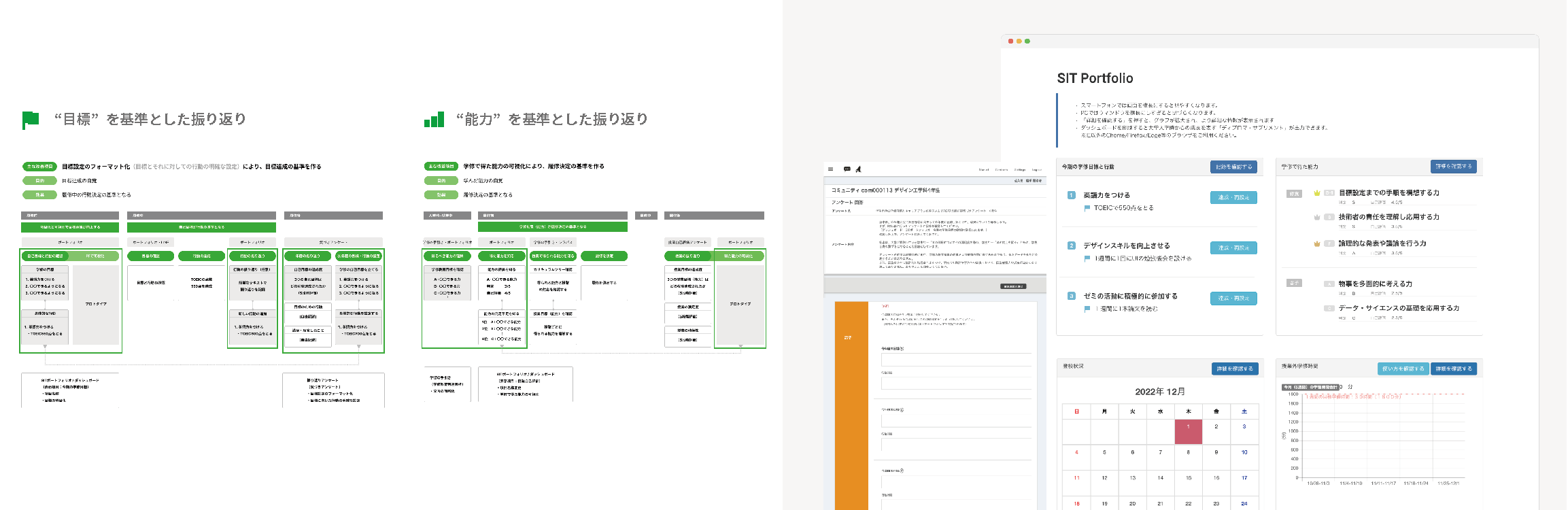Click the gray 得意 tag in abilities card
The image size is (1568, 510).
[x=1294, y=194]
